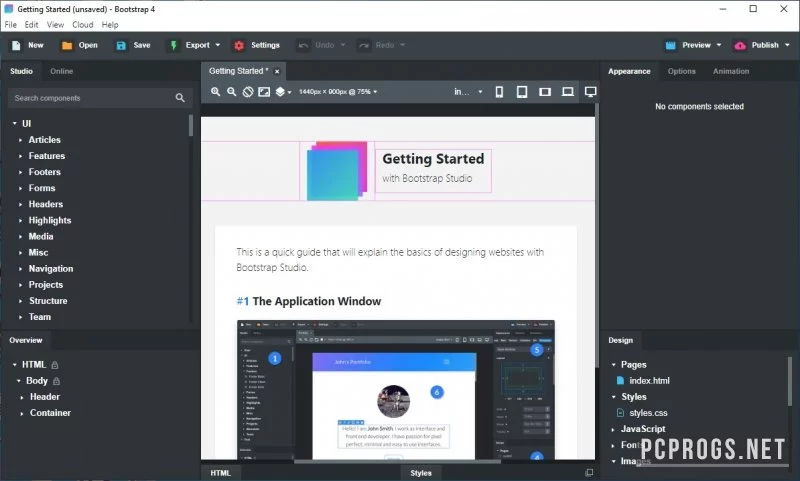The height and width of the screenshot is (481, 800).
Task: Click the component list scrollbar
Action: pos(191,125)
